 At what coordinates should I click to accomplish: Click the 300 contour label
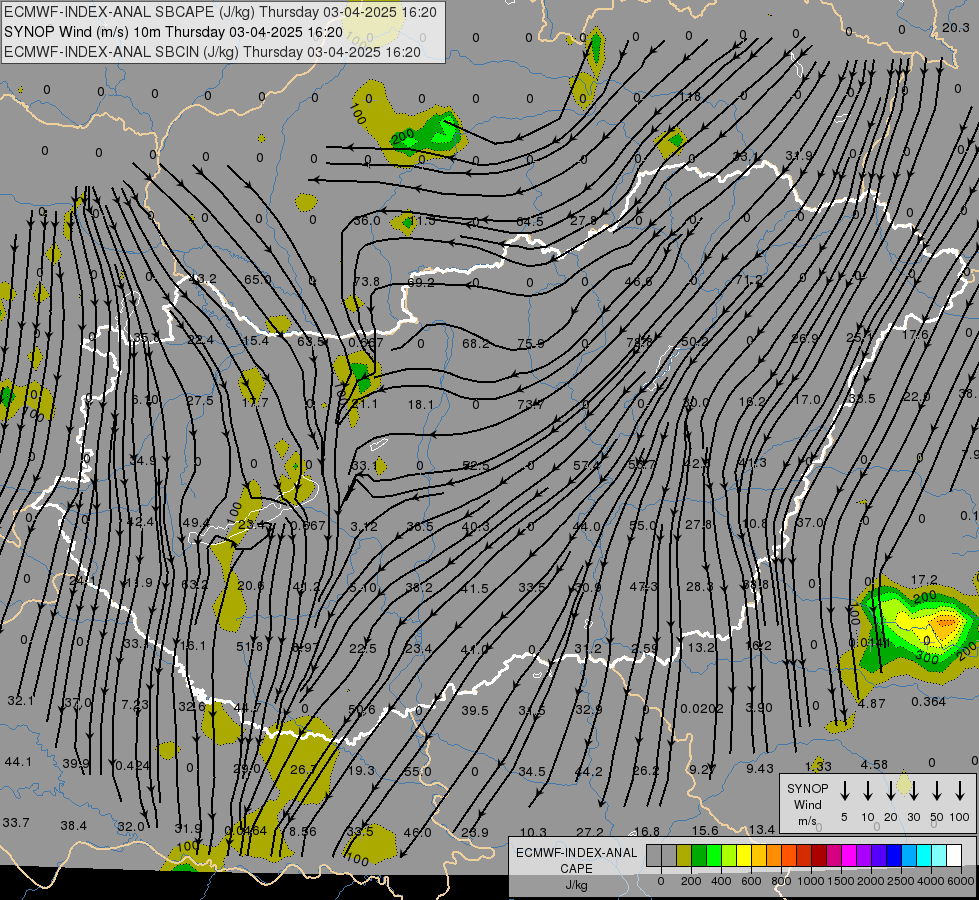point(927,658)
